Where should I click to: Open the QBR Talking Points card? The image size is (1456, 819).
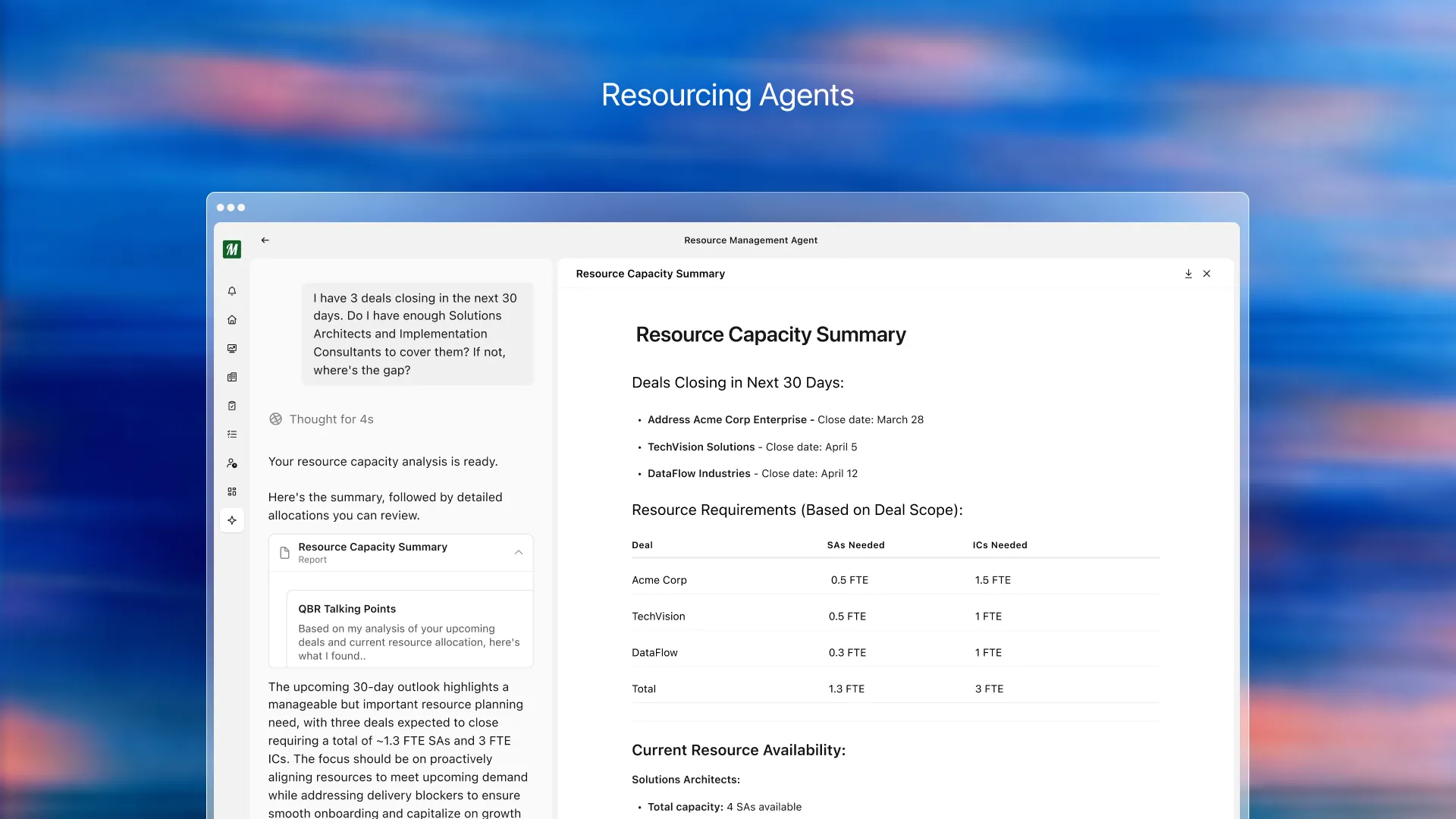click(409, 631)
